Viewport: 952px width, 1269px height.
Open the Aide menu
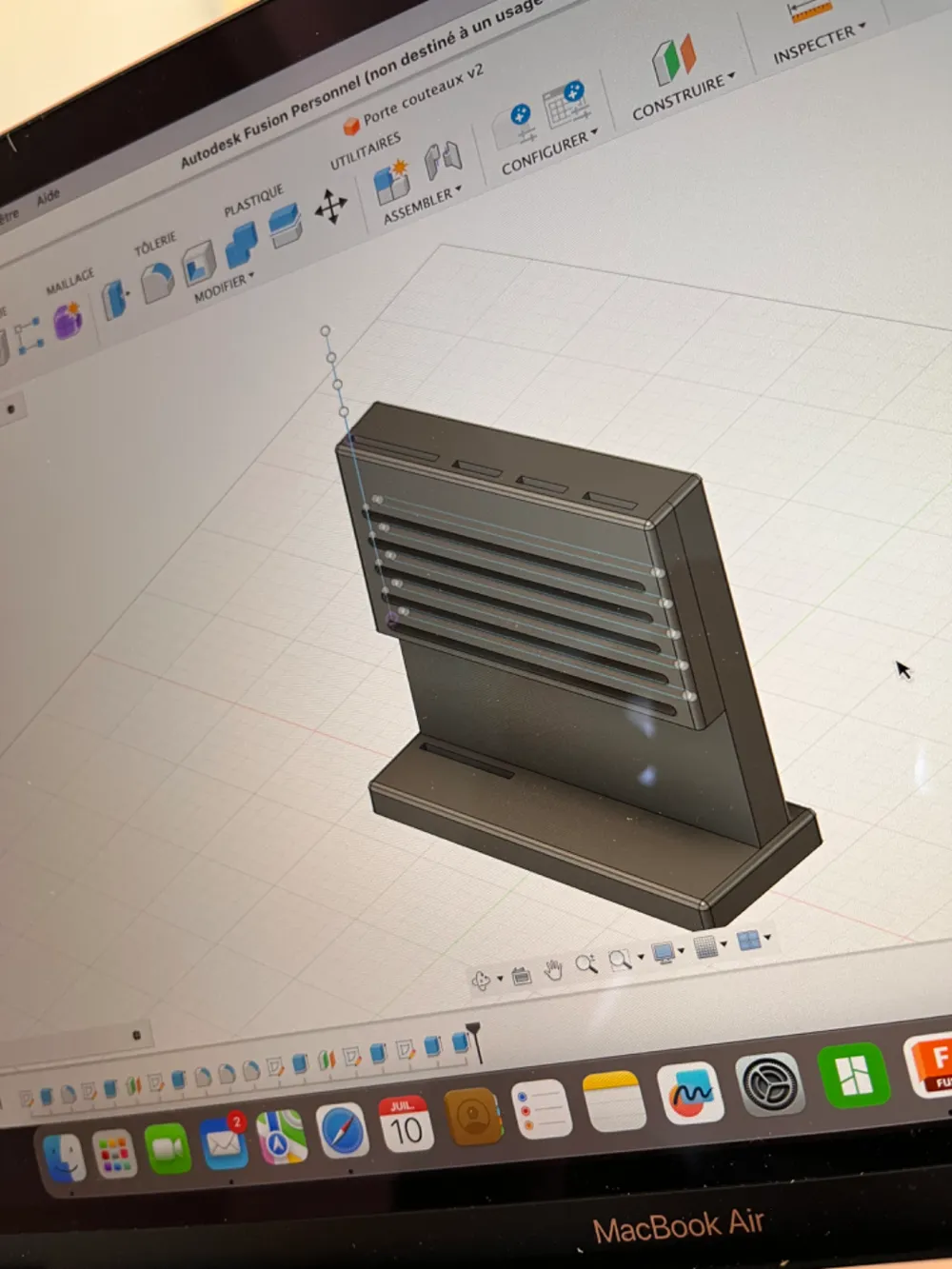(x=48, y=197)
